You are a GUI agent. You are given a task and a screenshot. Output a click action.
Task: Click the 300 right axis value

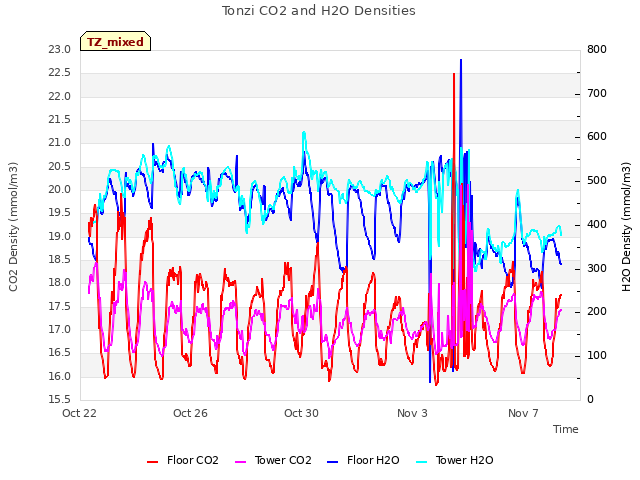pos(597,269)
